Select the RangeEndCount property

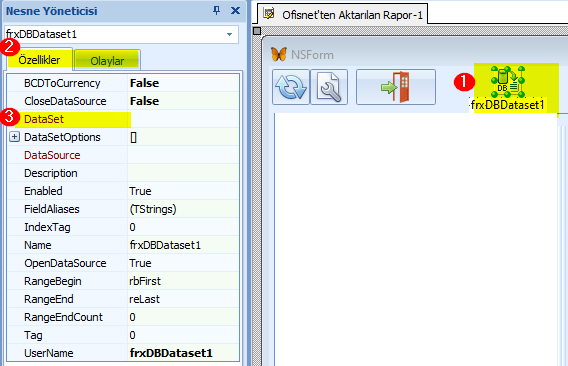[x=63, y=317]
